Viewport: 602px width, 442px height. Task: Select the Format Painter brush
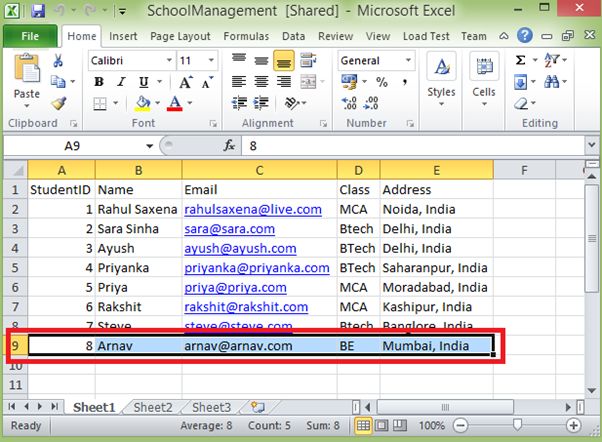pos(59,103)
